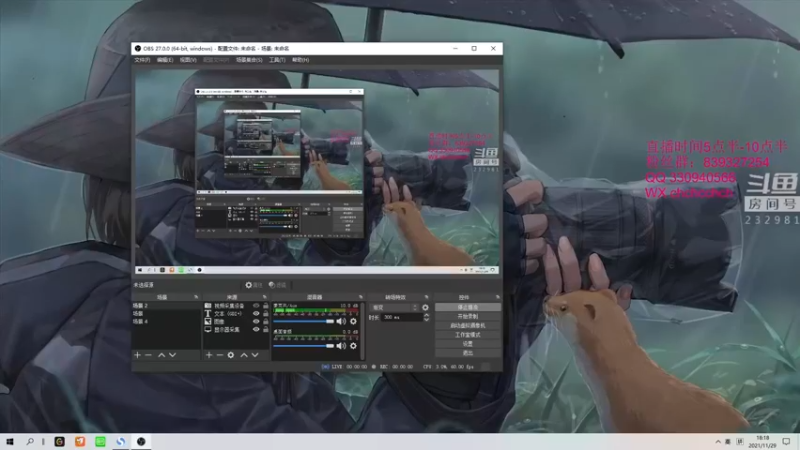Select the middle scene named 场景
This screenshot has width=800, height=450.
[166, 313]
